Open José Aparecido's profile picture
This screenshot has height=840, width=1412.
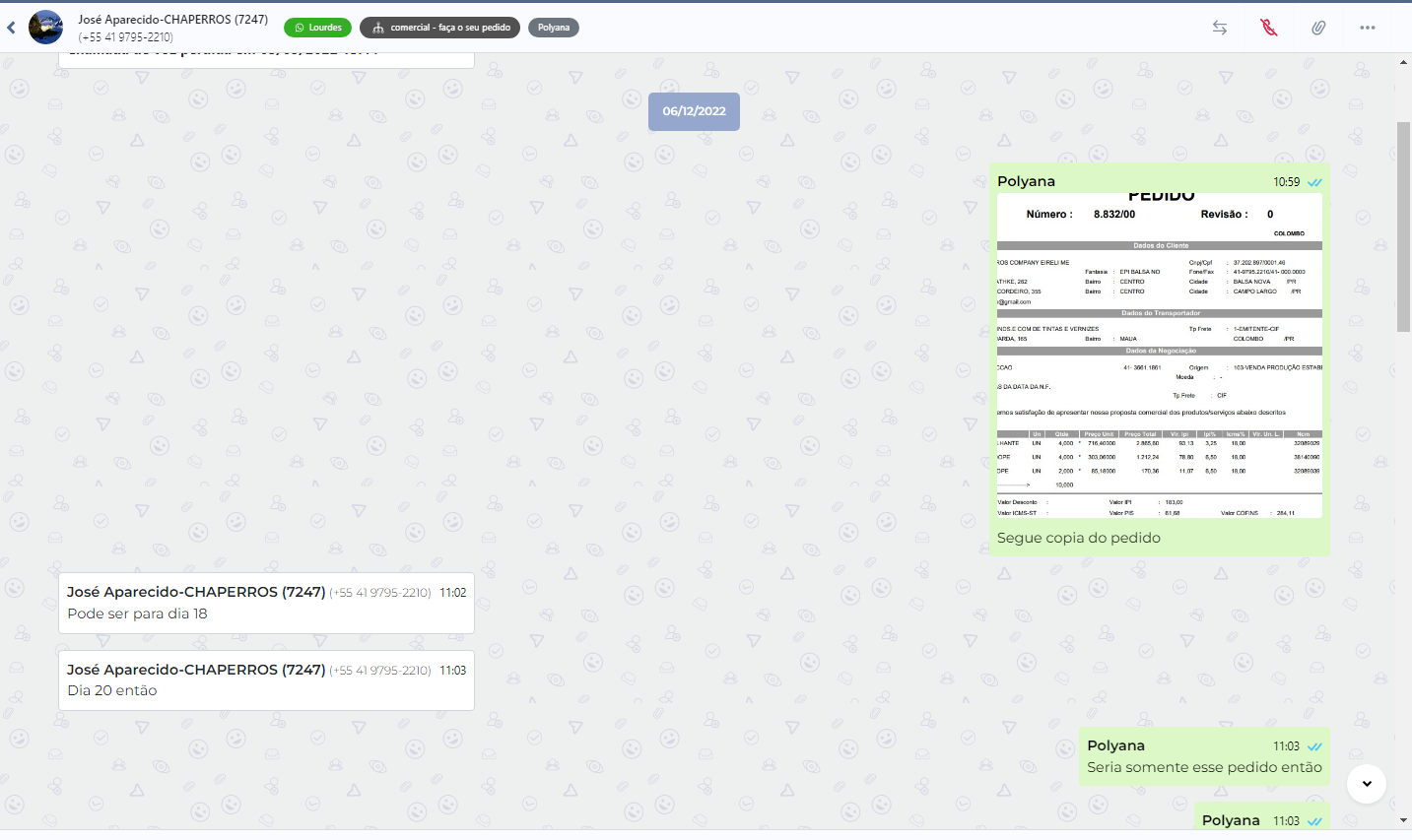pos(45,28)
